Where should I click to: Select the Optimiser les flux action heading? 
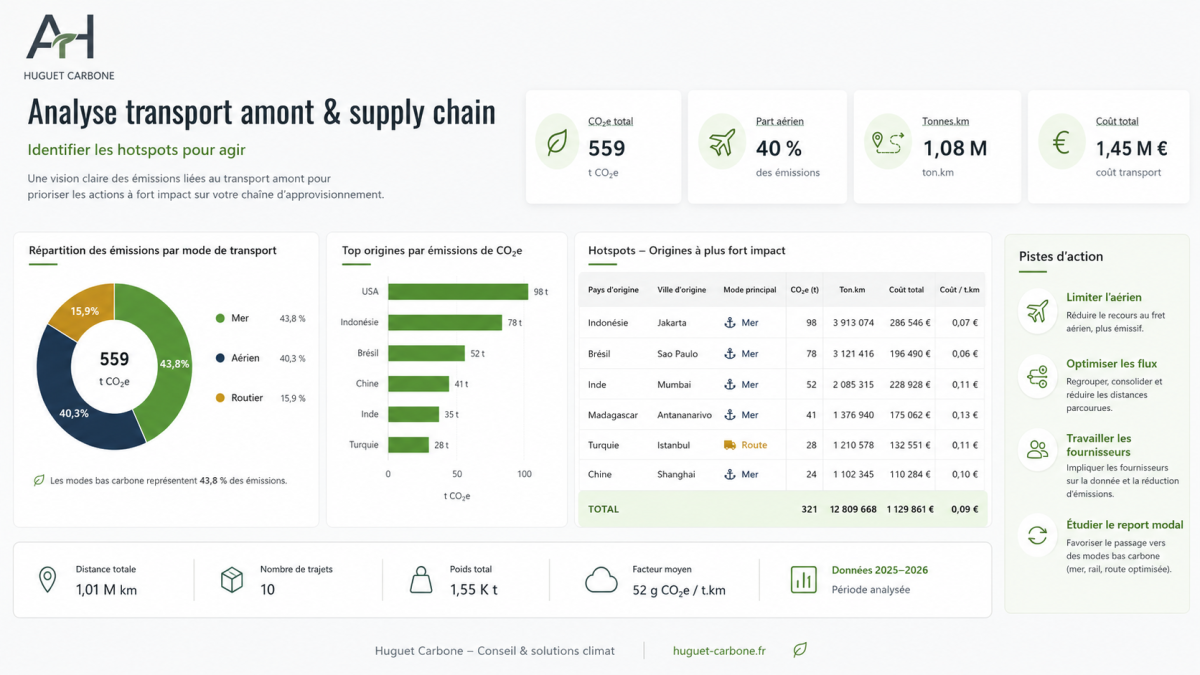pos(1111,364)
